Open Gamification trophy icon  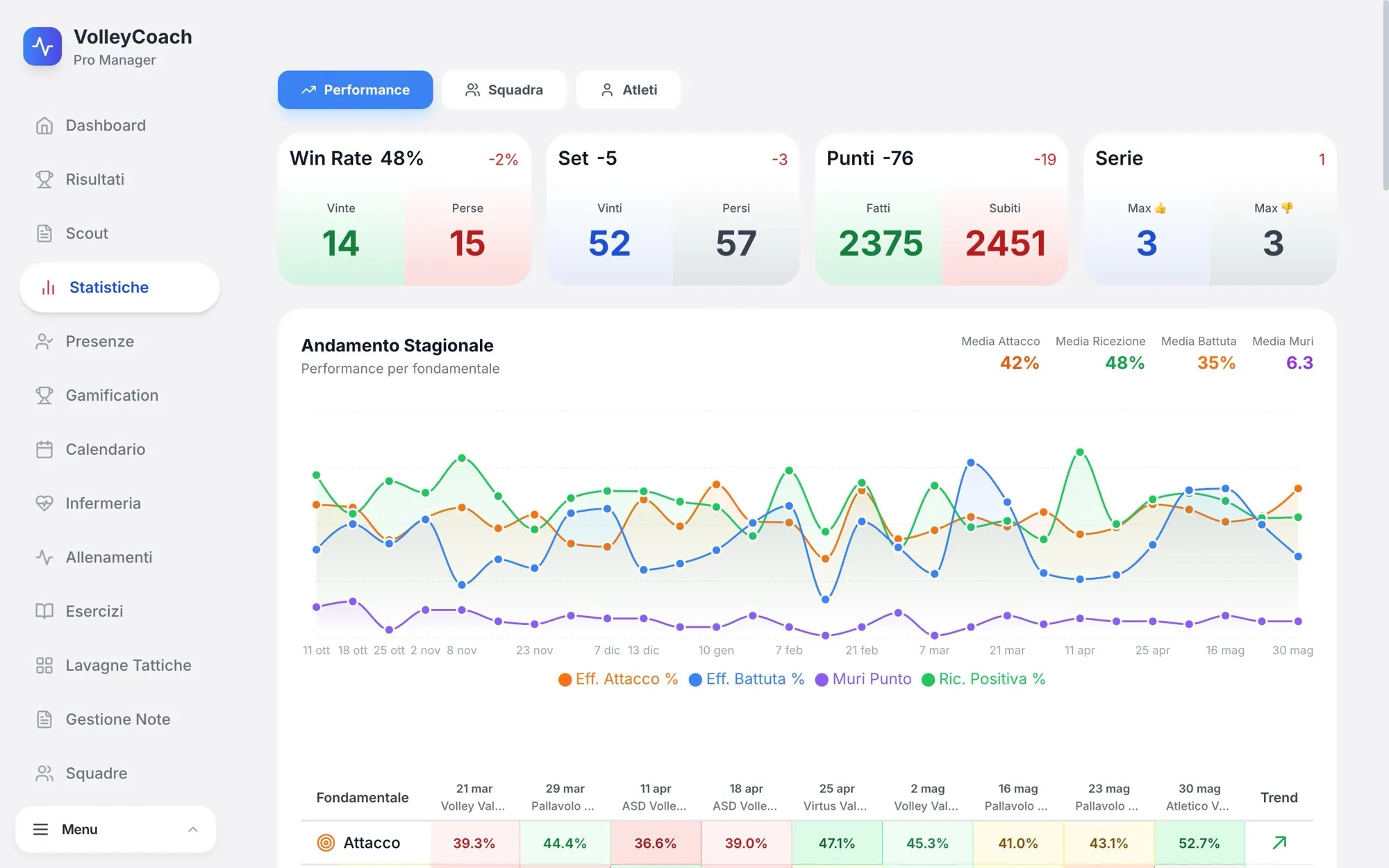coord(44,395)
